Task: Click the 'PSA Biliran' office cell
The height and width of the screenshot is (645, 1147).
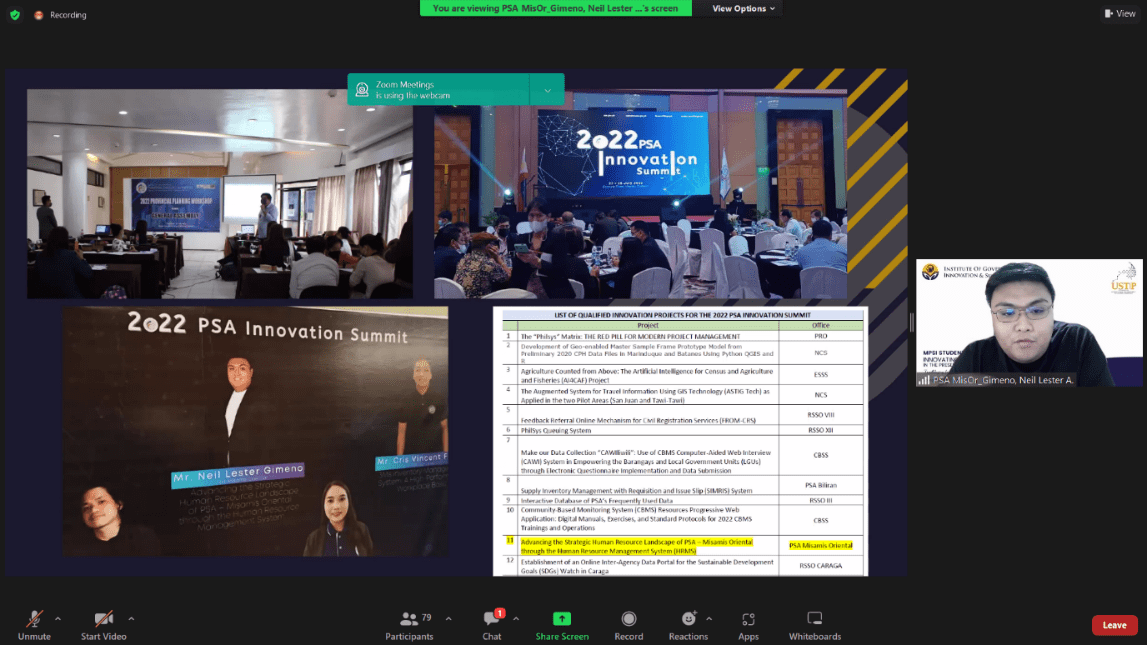Action: (821, 486)
